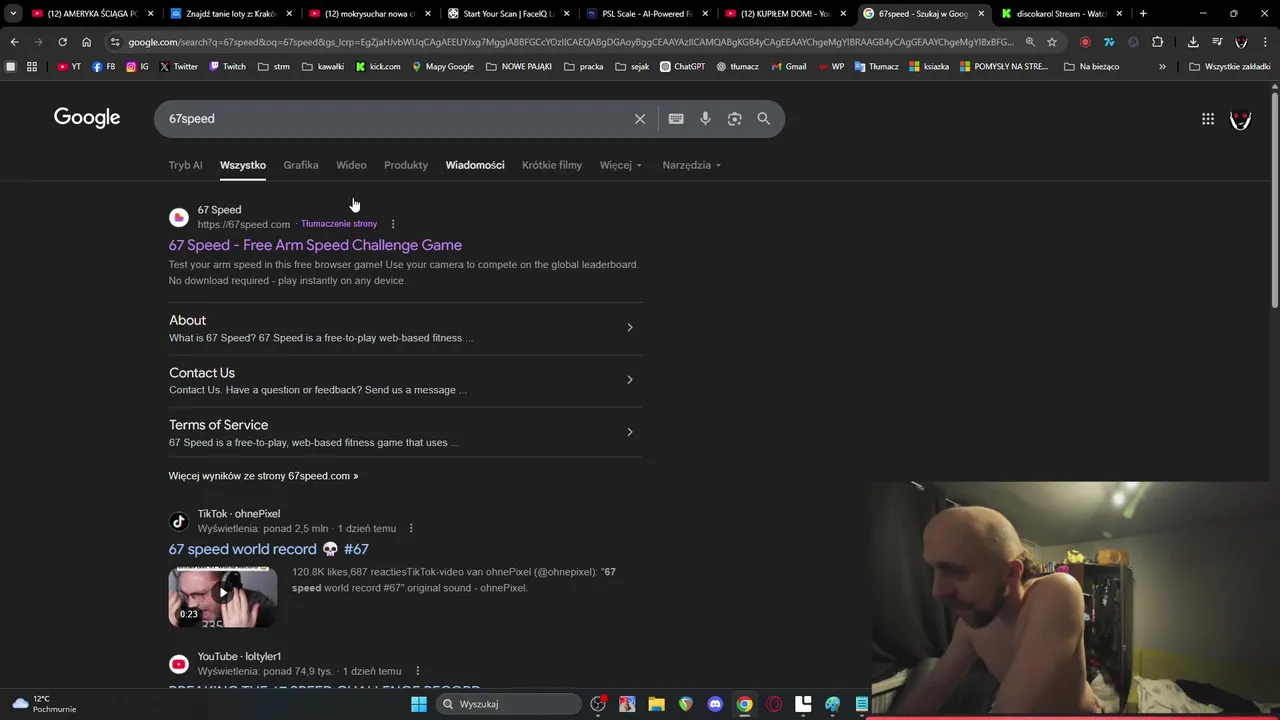Switch to the Krótkie filmy tab

pos(552,165)
